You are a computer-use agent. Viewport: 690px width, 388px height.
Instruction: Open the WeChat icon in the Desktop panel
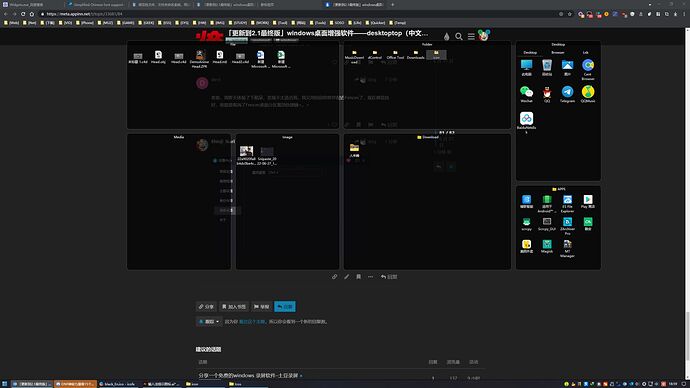tap(526, 92)
